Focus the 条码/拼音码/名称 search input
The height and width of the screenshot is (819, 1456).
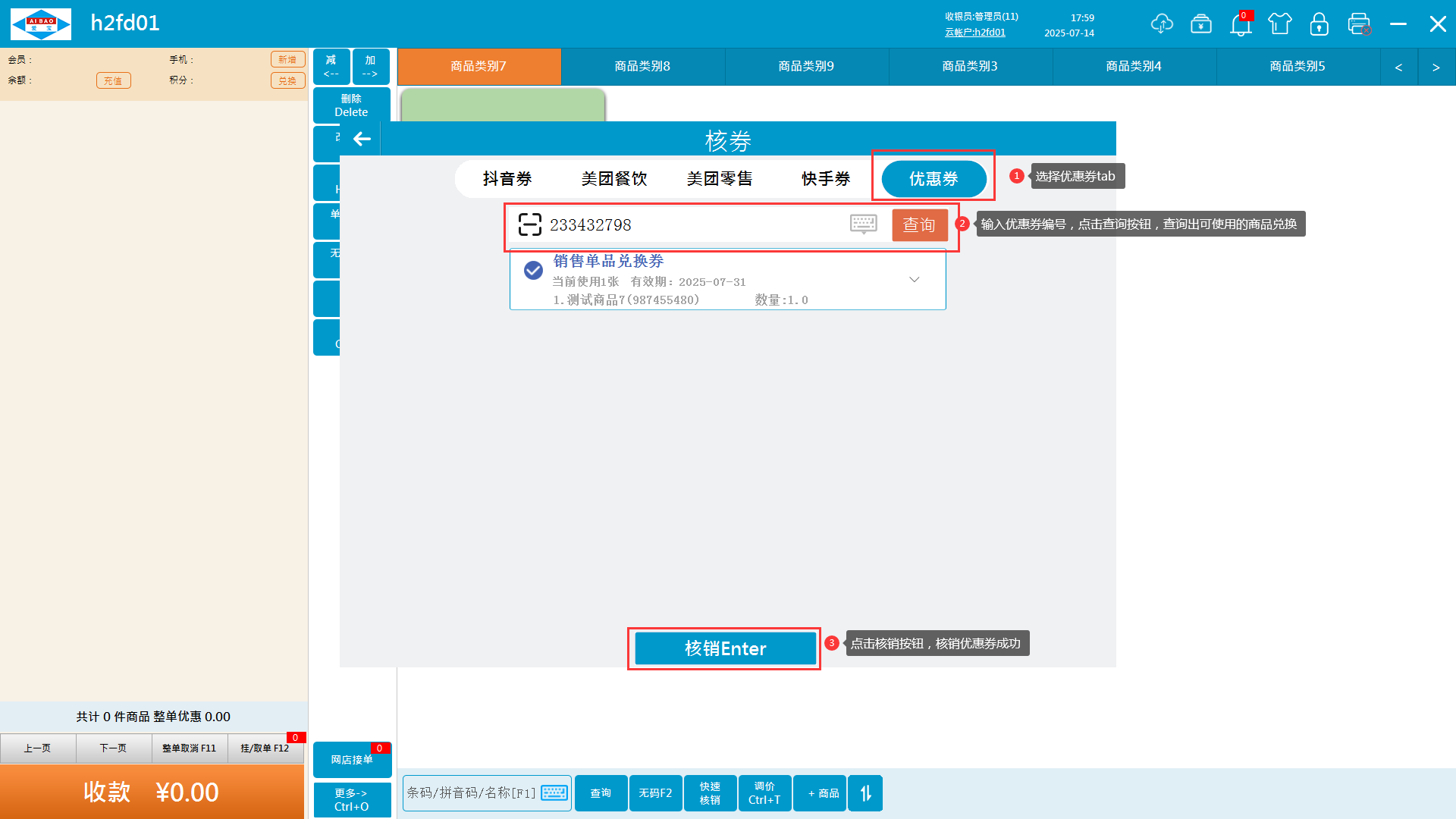pyautogui.click(x=472, y=793)
